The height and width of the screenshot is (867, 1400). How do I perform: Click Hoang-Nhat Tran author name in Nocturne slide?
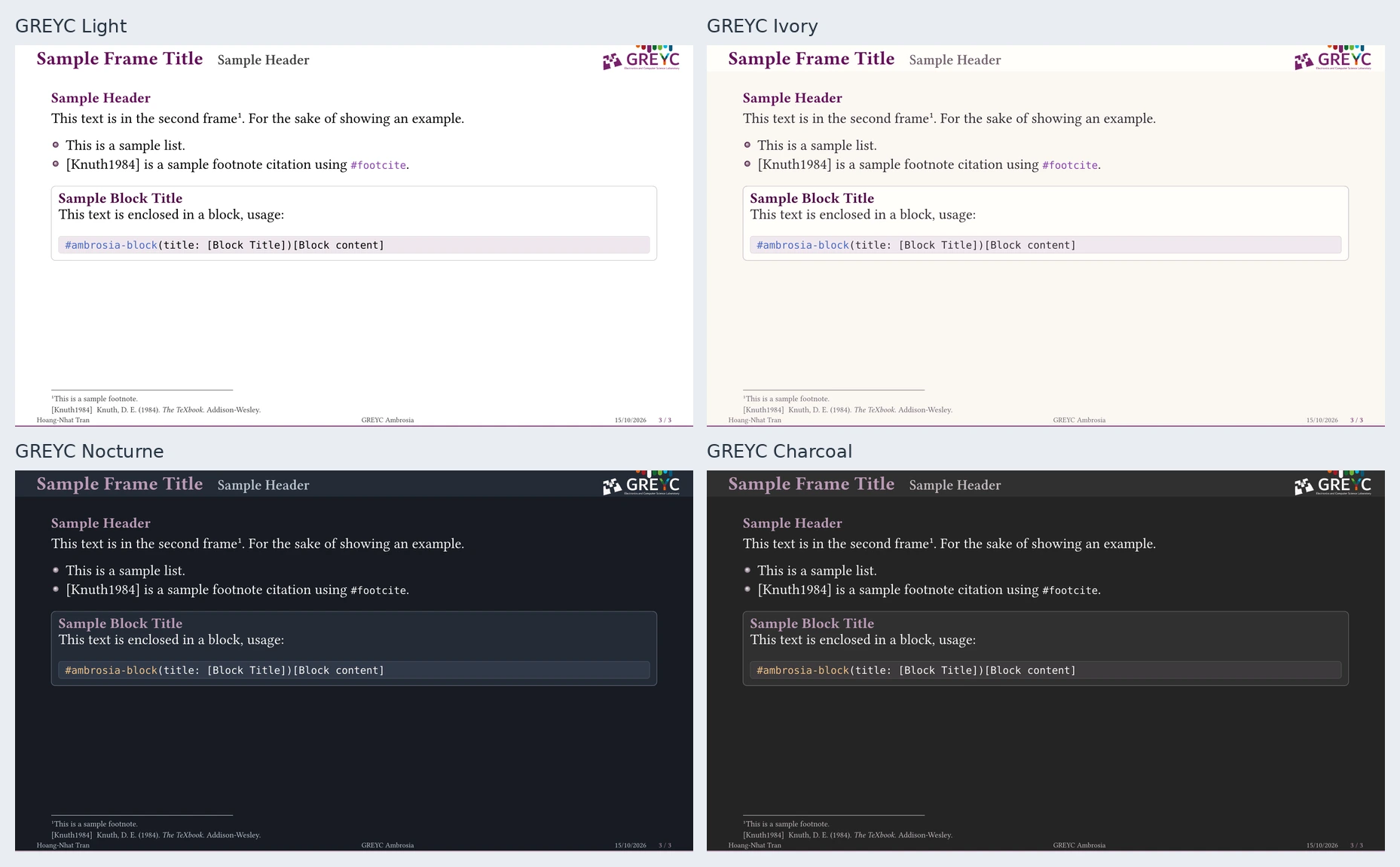63,845
